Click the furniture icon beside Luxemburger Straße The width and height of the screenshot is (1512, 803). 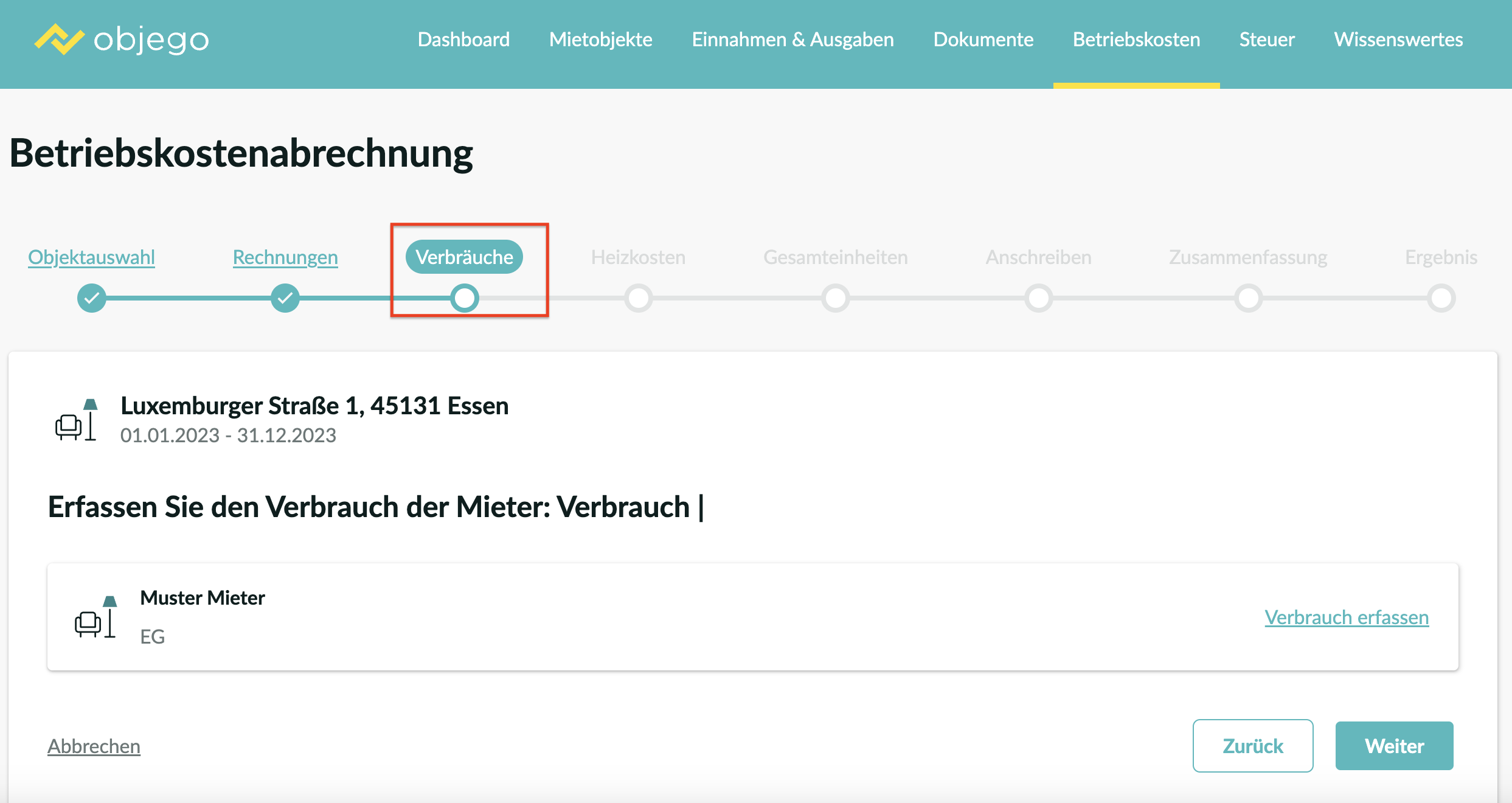pyautogui.click(x=77, y=420)
